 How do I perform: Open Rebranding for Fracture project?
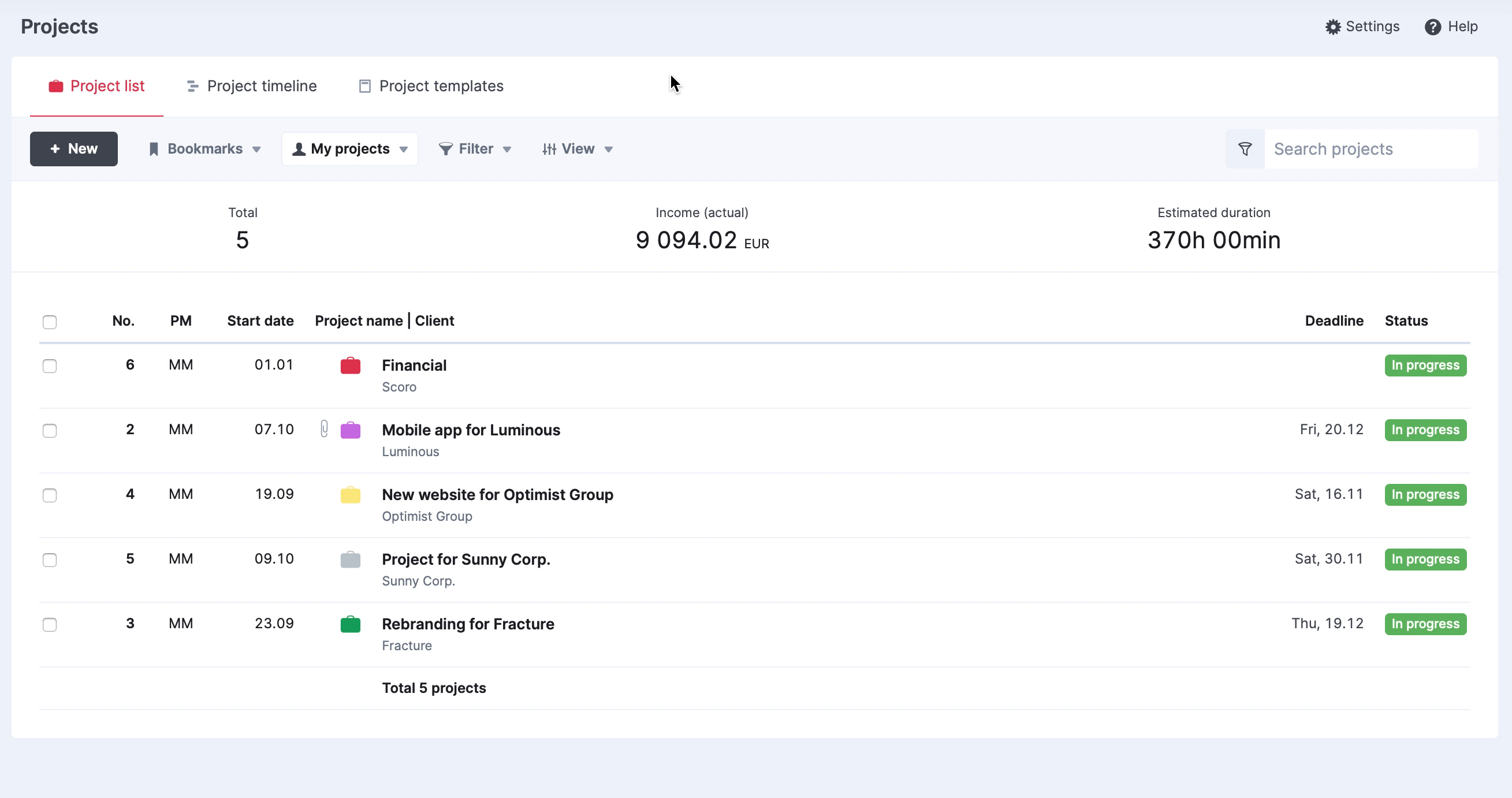click(x=468, y=624)
